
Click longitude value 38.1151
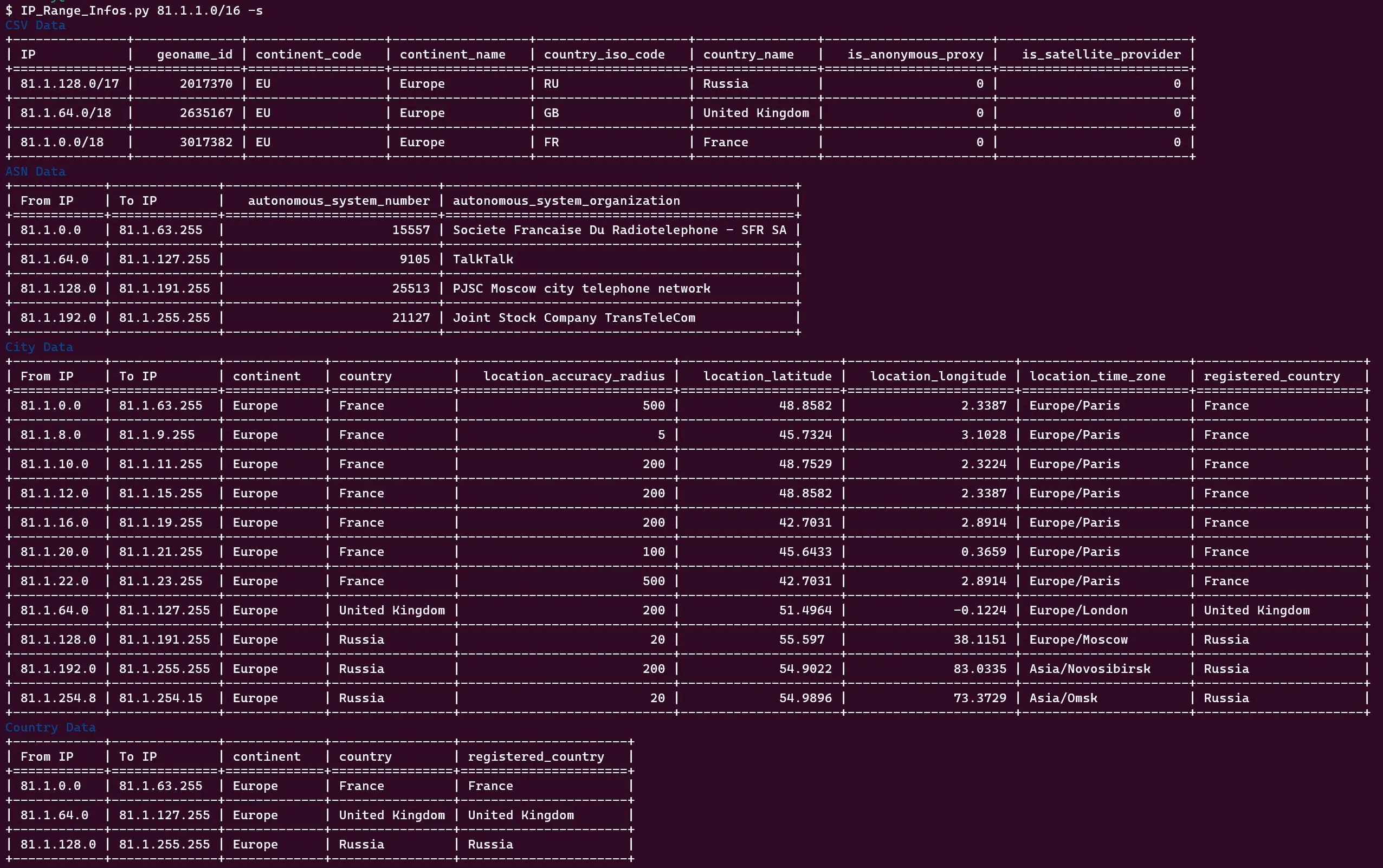(980, 640)
